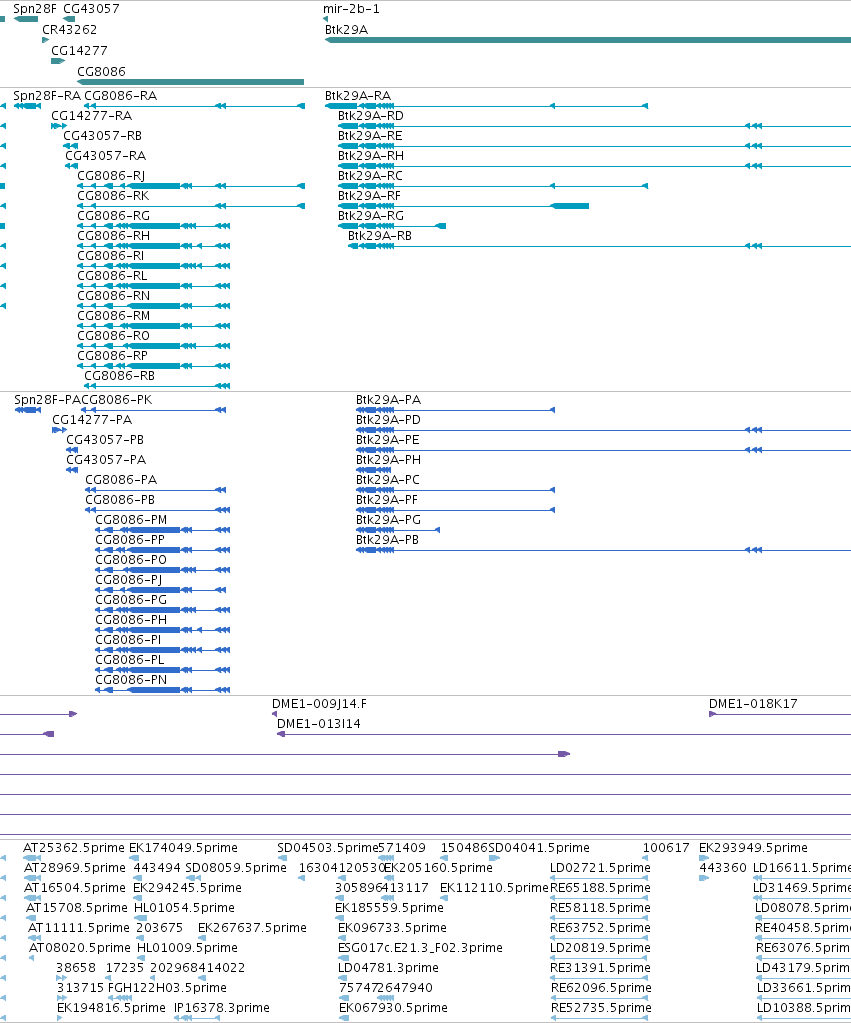This screenshot has height=1023, width=851.
Task: Open transcript CG8086-RH label
Action: point(114,236)
